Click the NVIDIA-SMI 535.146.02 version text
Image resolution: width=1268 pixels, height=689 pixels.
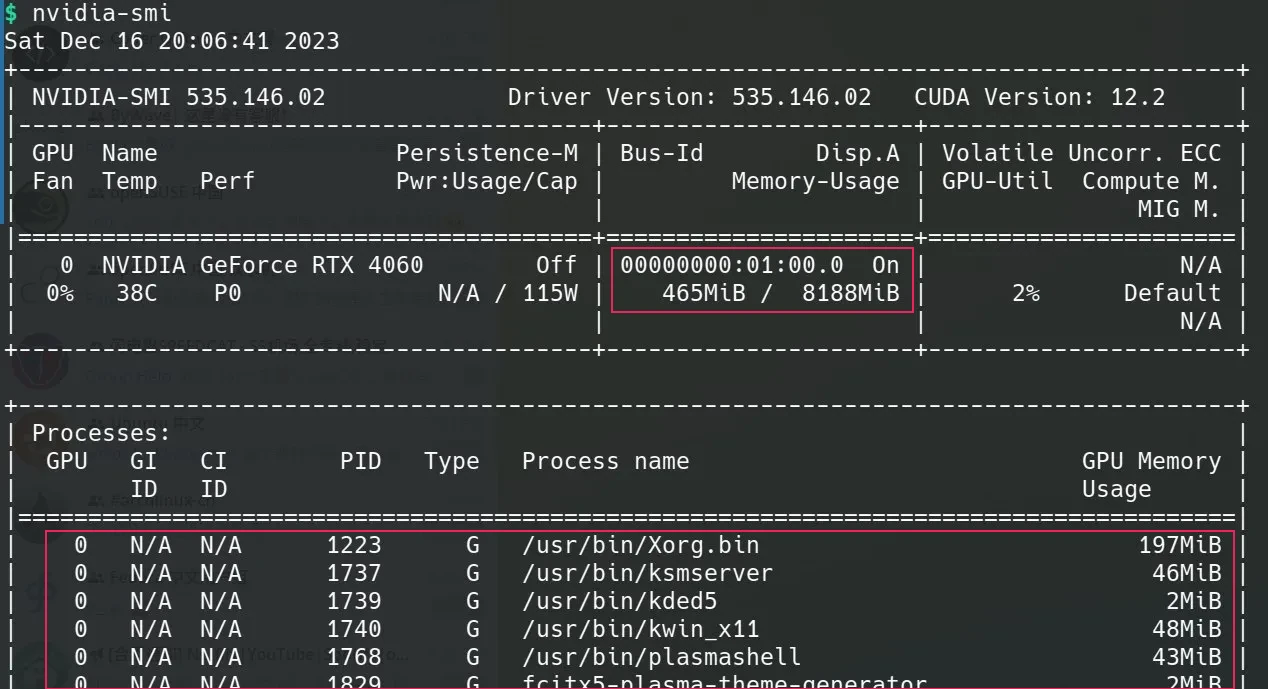tap(178, 97)
